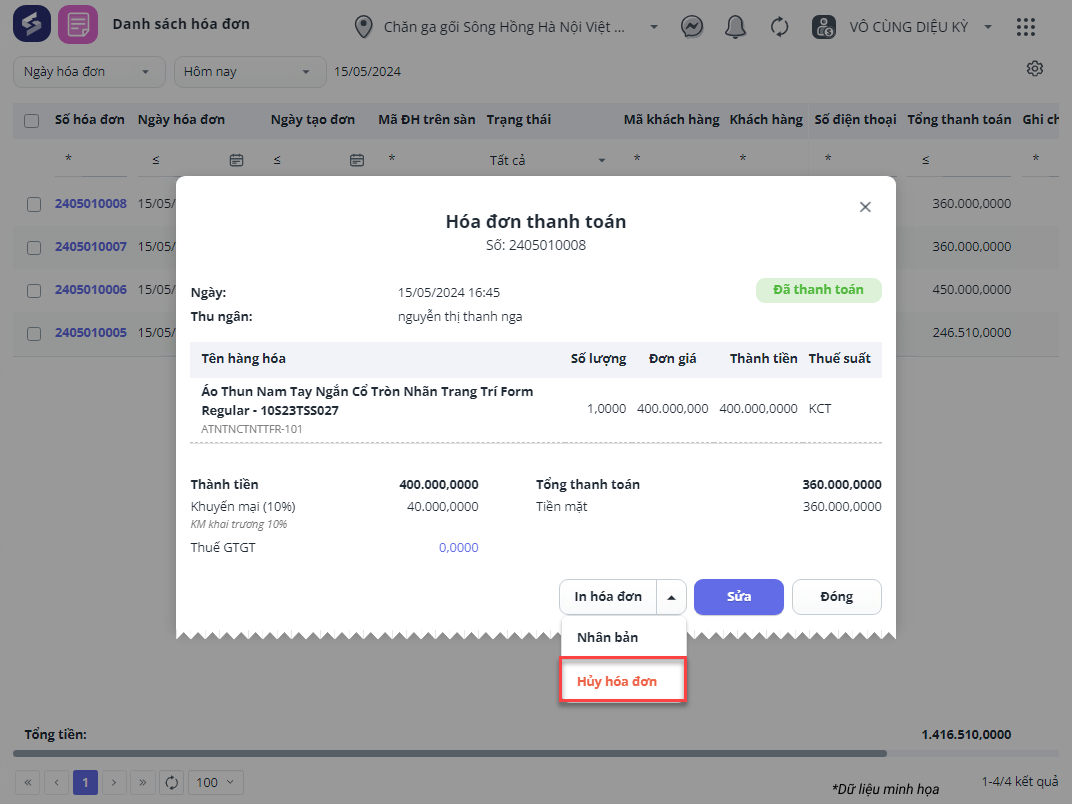The image size is (1072, 804).
Task: Select Nhân bản from the menu
Action: 623,637
